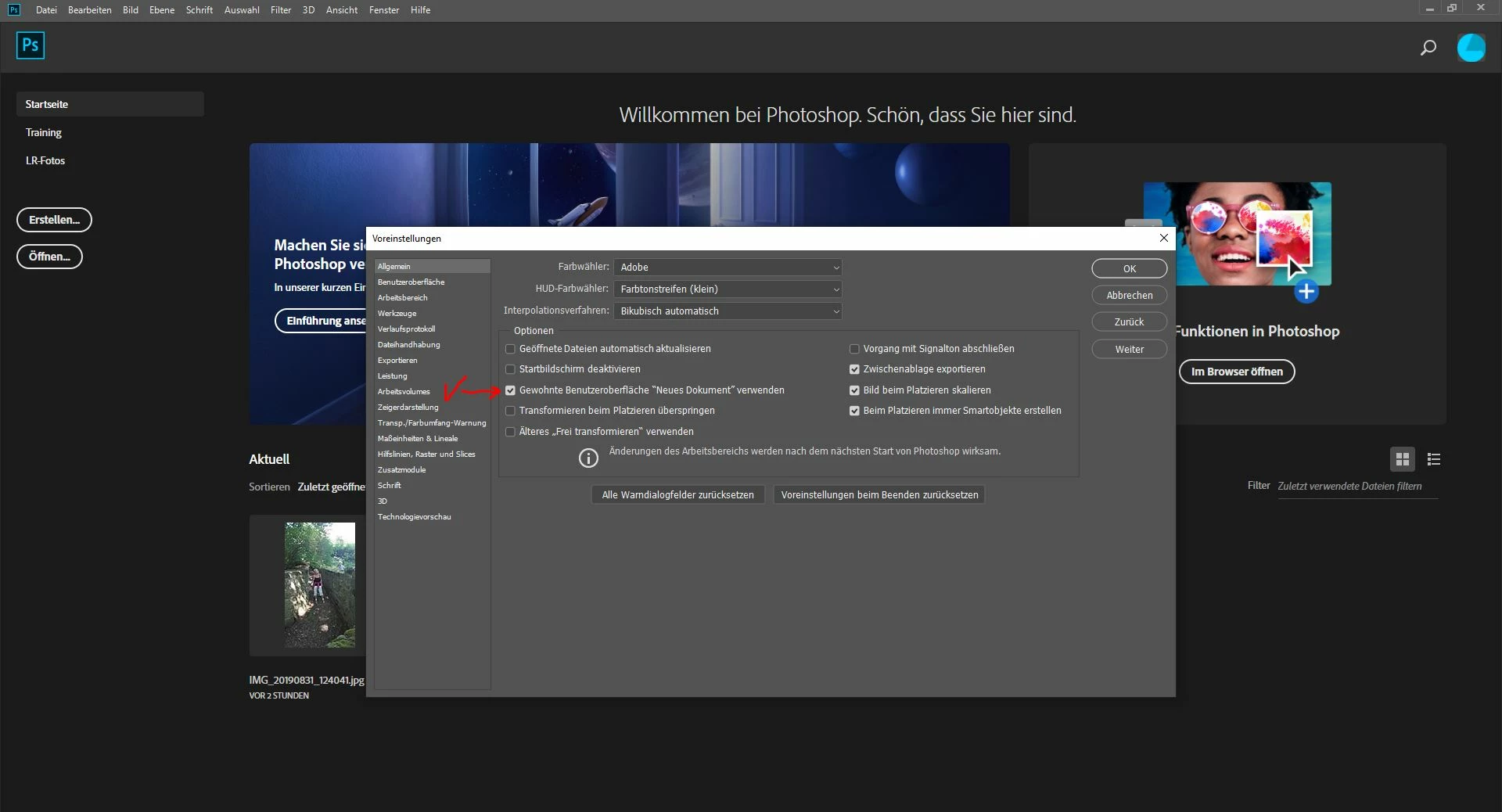
Task: Confirm preferences with OK button
Action: tap(1130, 269)
